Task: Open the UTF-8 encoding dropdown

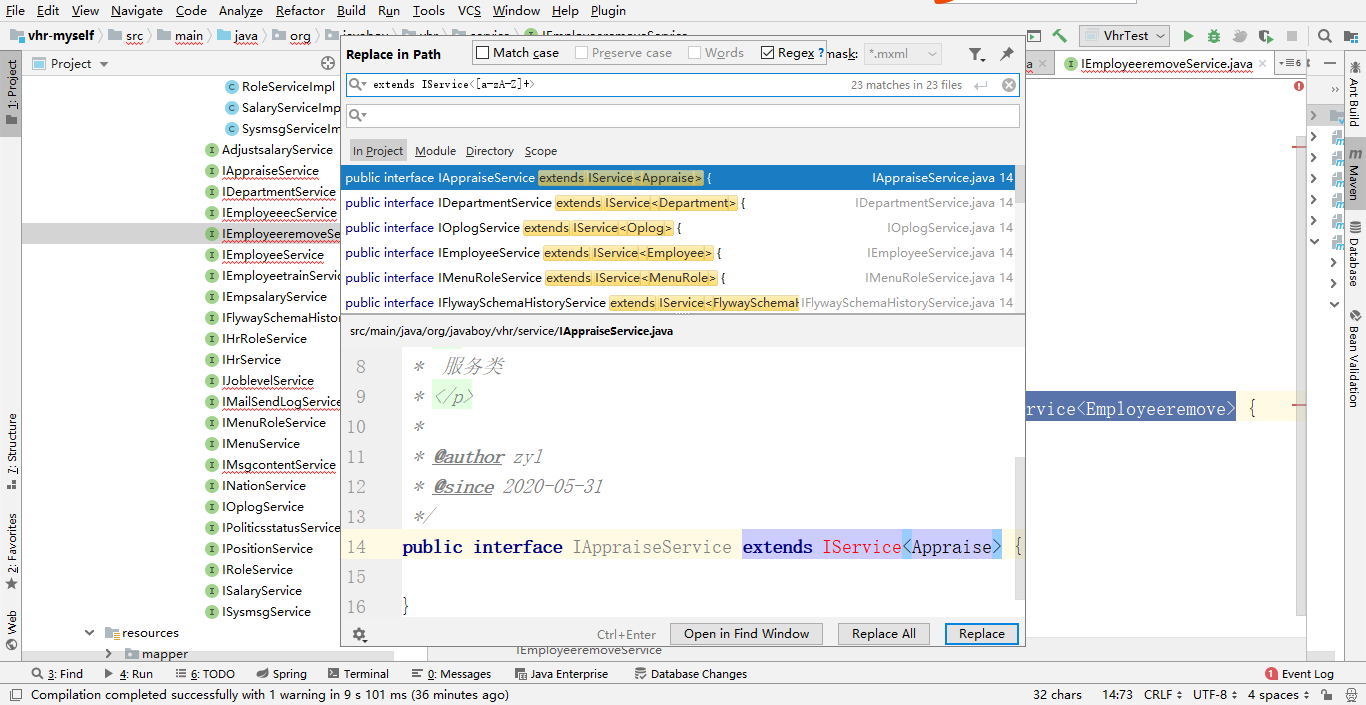Action: click(1215, 695)
